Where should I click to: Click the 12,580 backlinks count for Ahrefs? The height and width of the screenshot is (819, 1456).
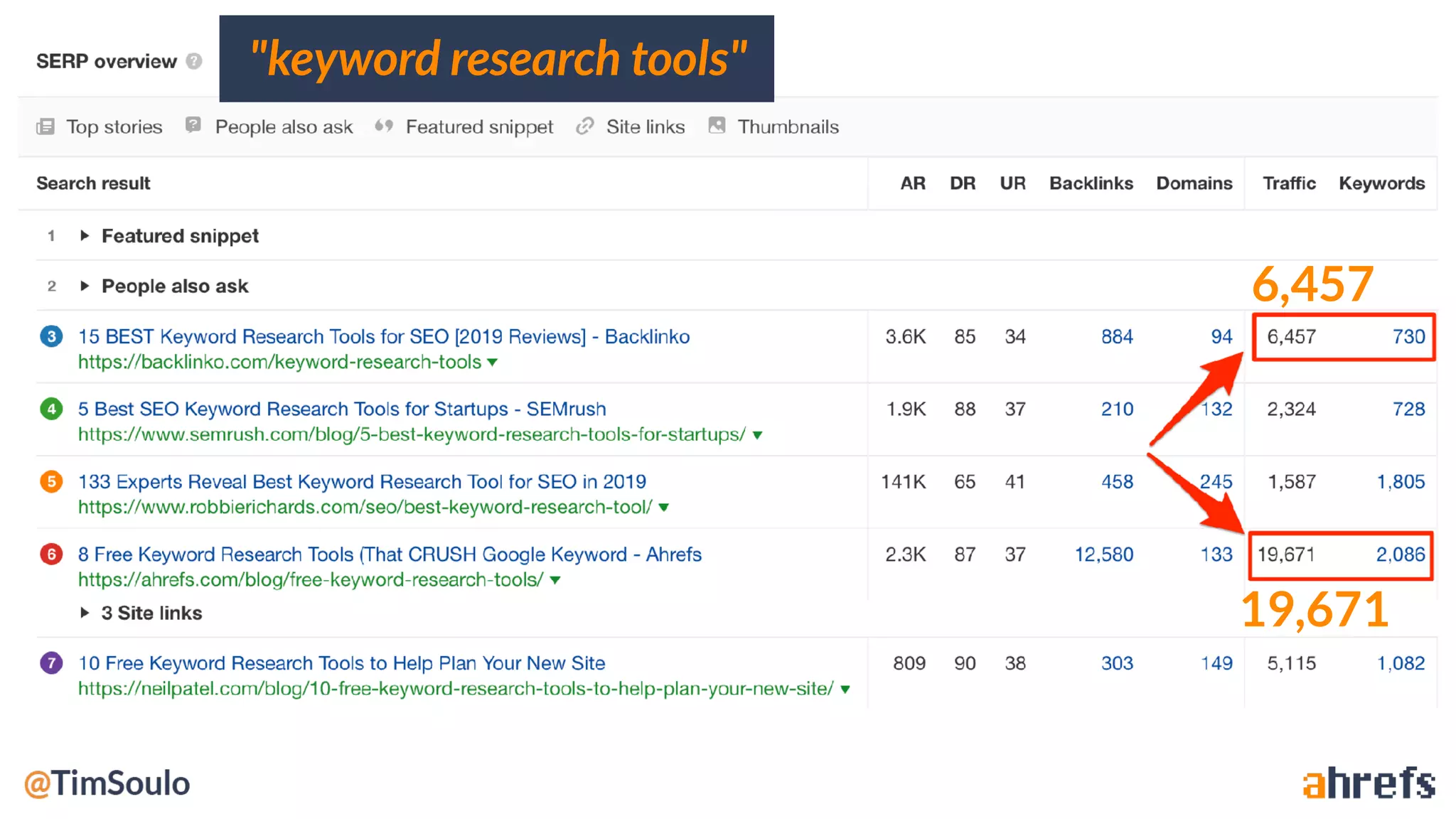coord(1103,554)
